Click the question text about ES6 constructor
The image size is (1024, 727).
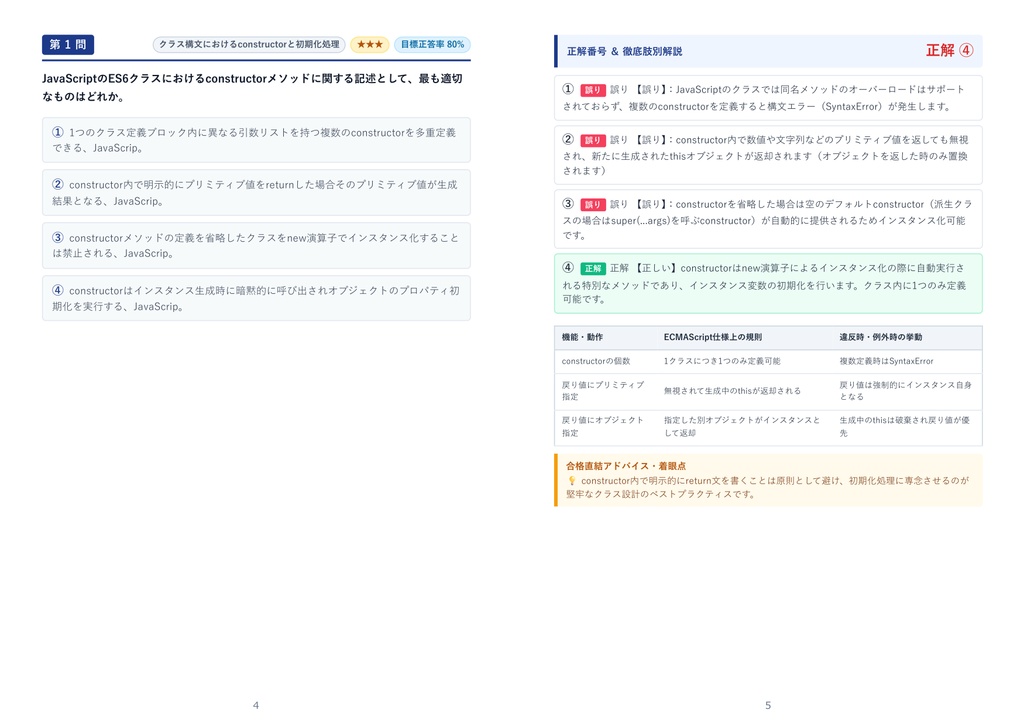(x=253, y=87)
